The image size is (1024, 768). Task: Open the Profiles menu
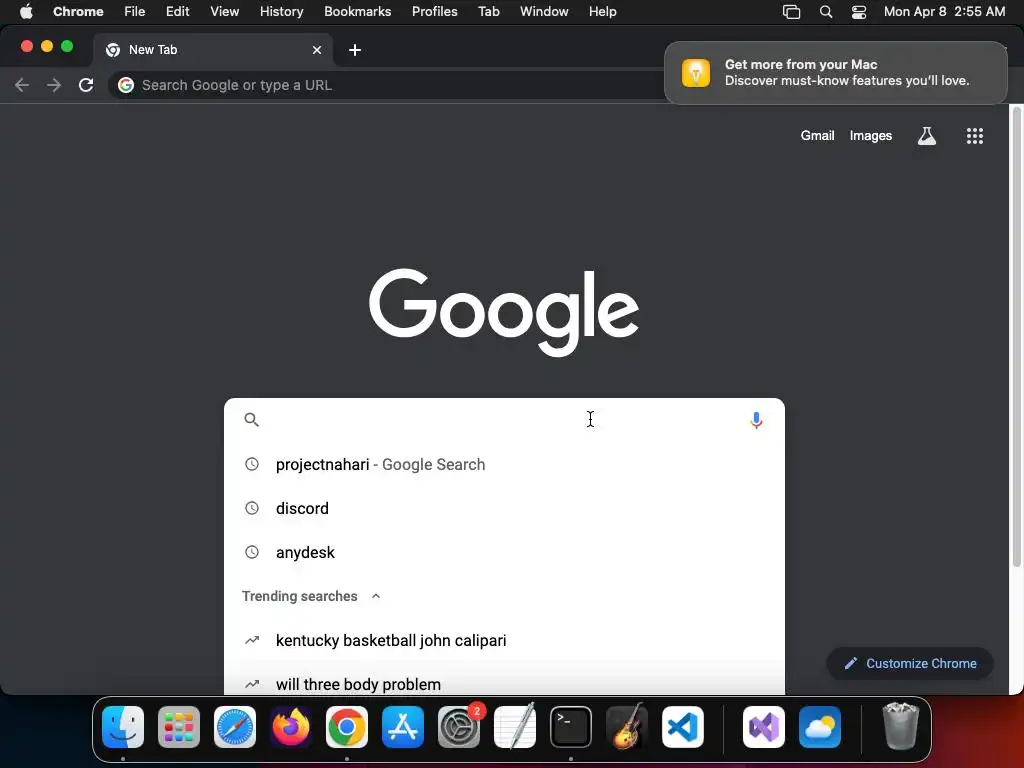pos(434,12)
